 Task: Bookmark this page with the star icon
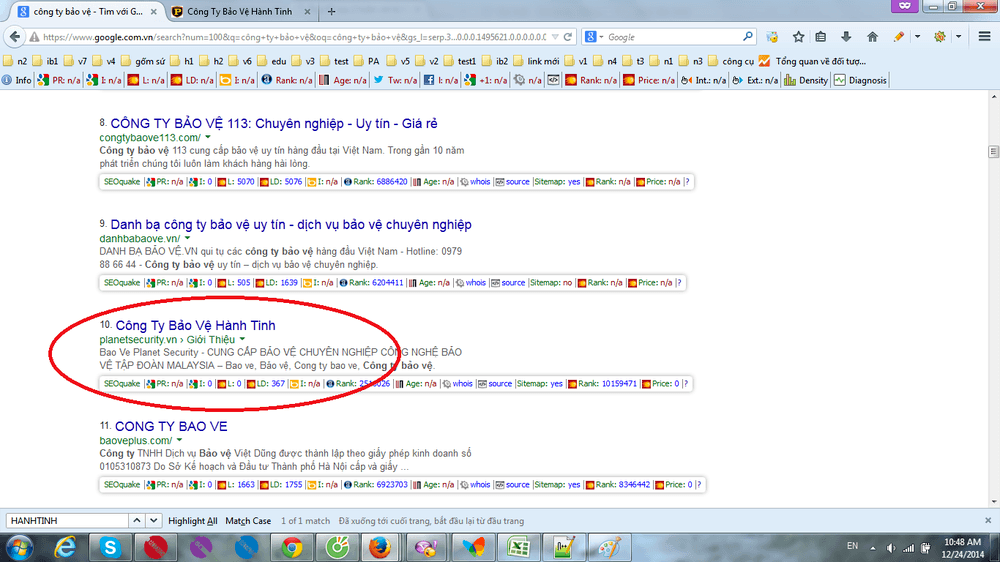point(798,37)
